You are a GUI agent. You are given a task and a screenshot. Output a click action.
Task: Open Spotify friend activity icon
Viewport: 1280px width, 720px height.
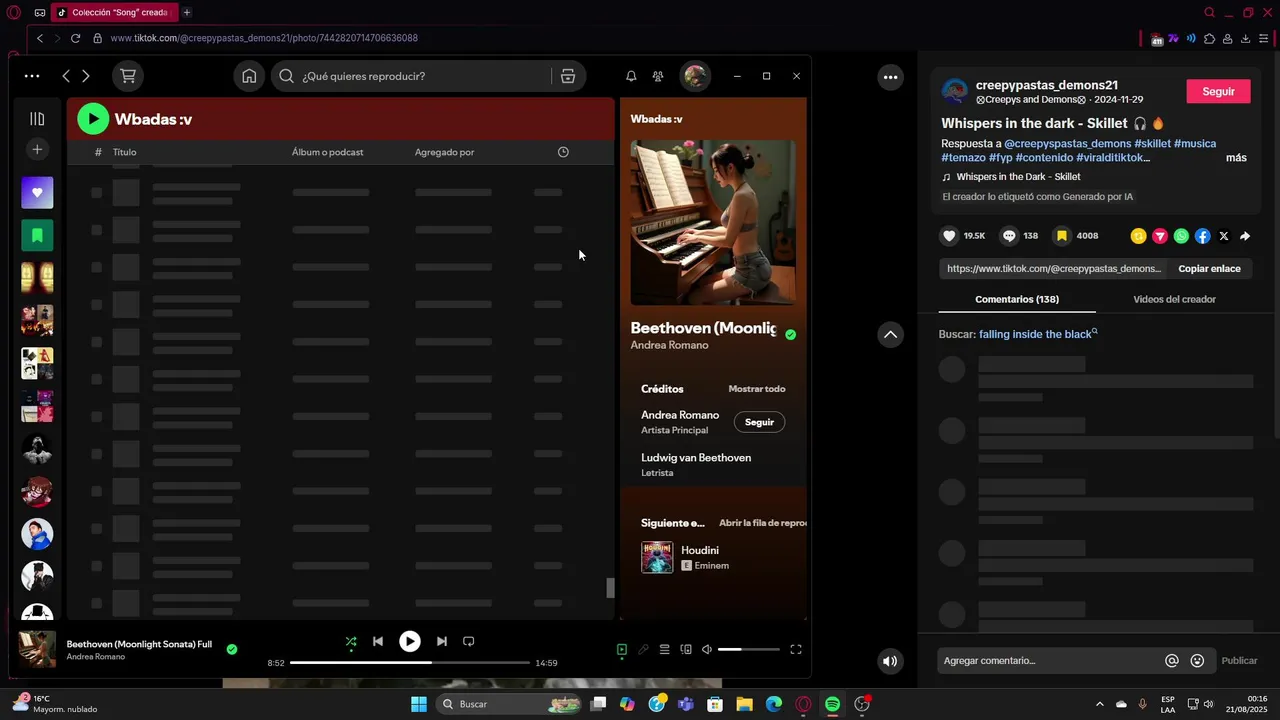coord(658,76)
